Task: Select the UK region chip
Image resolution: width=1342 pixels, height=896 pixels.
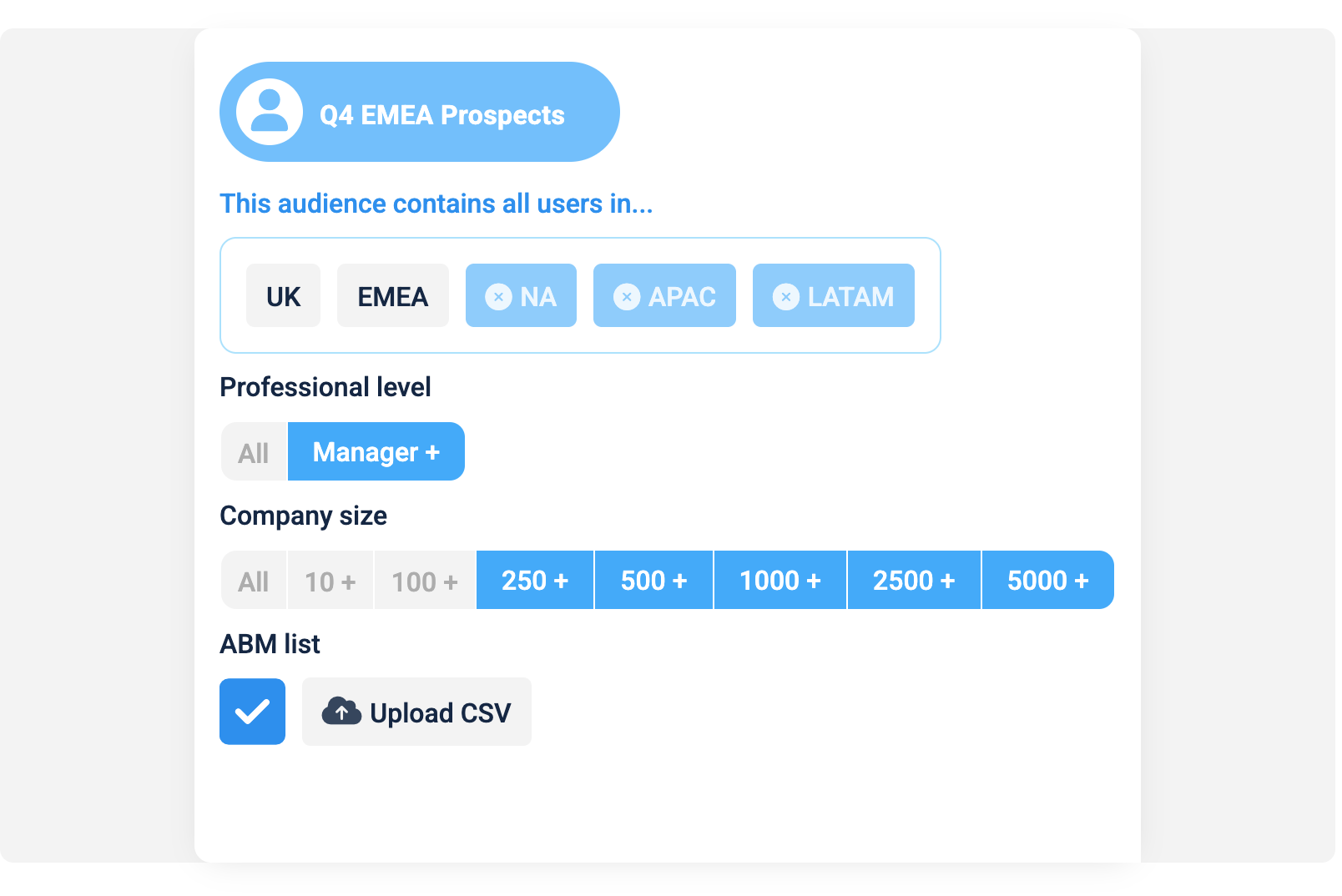Action: coord(283,295)
